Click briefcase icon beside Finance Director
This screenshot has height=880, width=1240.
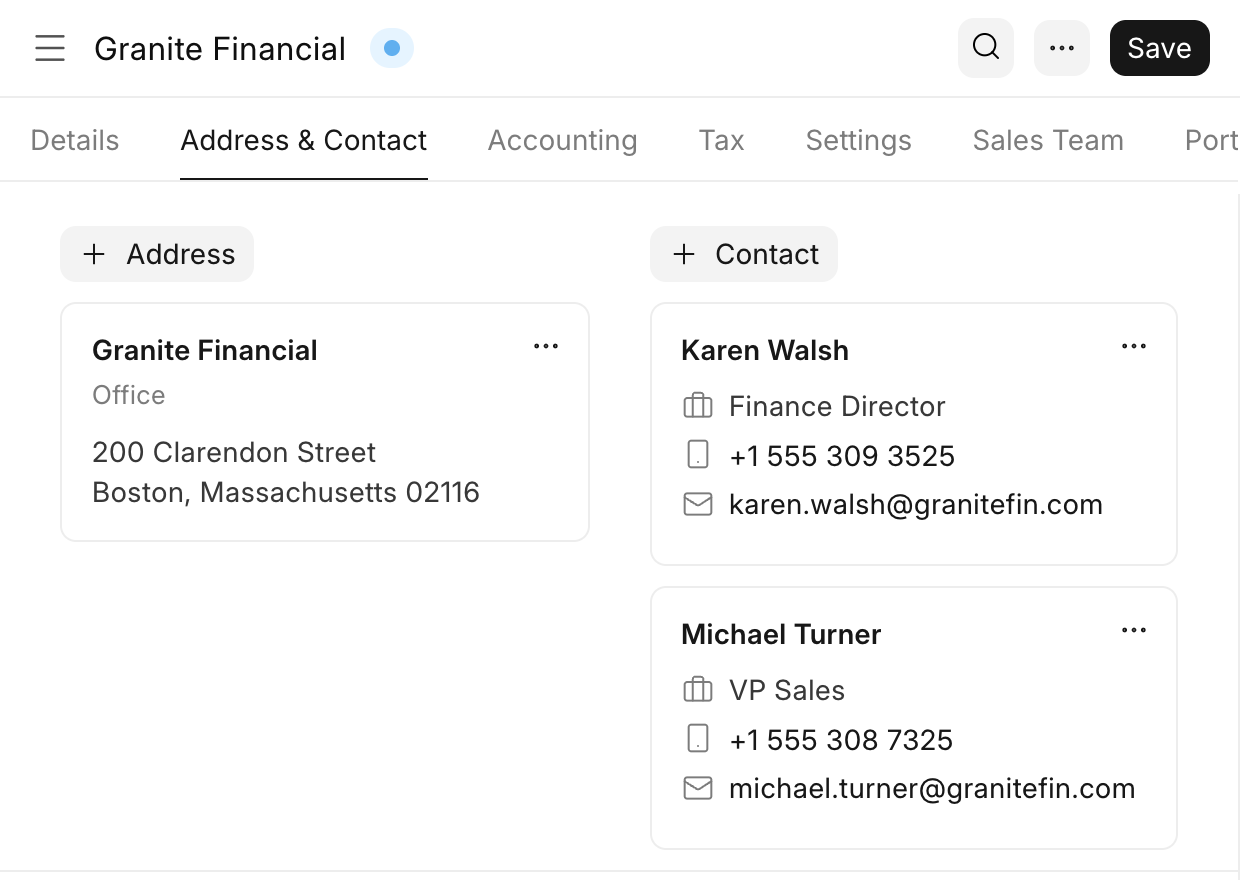click(x=698, y=406)
